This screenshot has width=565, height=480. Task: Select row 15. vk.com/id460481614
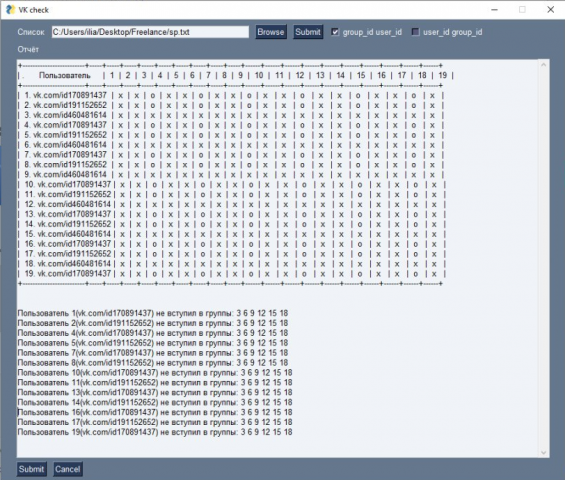(232, 234)
